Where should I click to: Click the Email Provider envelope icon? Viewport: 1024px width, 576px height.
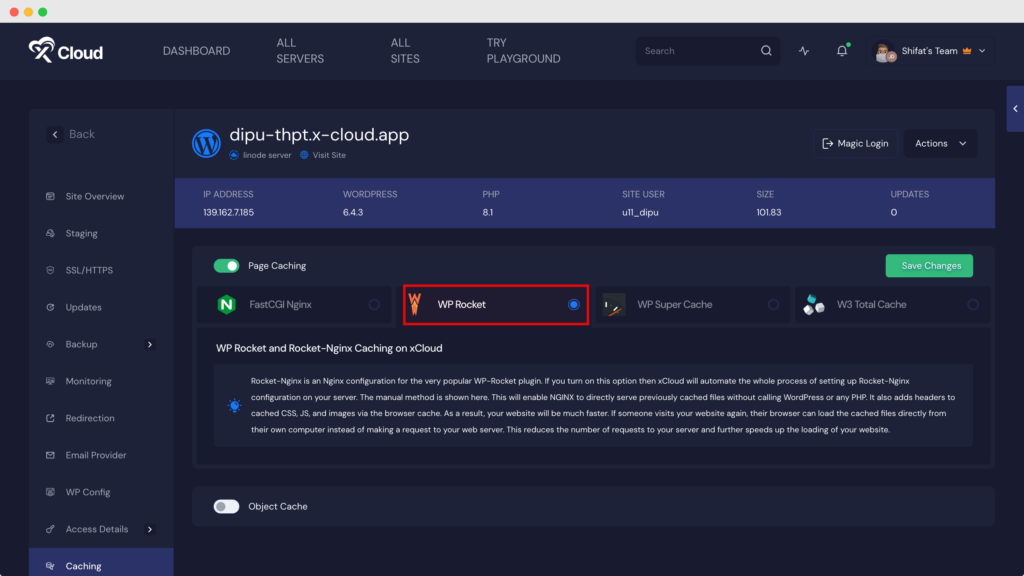pos(50,455)
